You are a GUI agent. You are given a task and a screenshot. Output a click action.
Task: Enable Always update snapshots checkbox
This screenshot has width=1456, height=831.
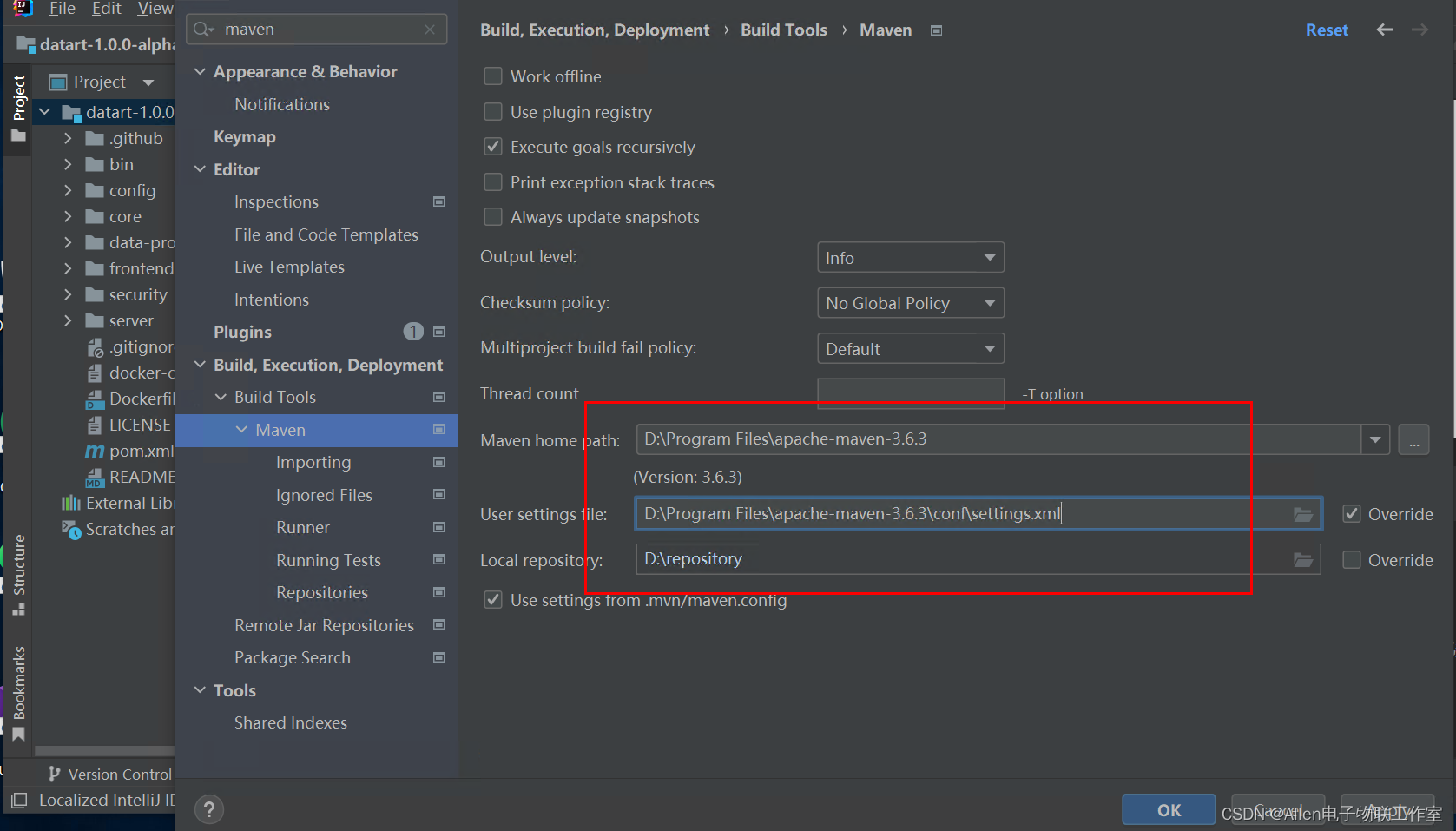click(x=493, y=217)
